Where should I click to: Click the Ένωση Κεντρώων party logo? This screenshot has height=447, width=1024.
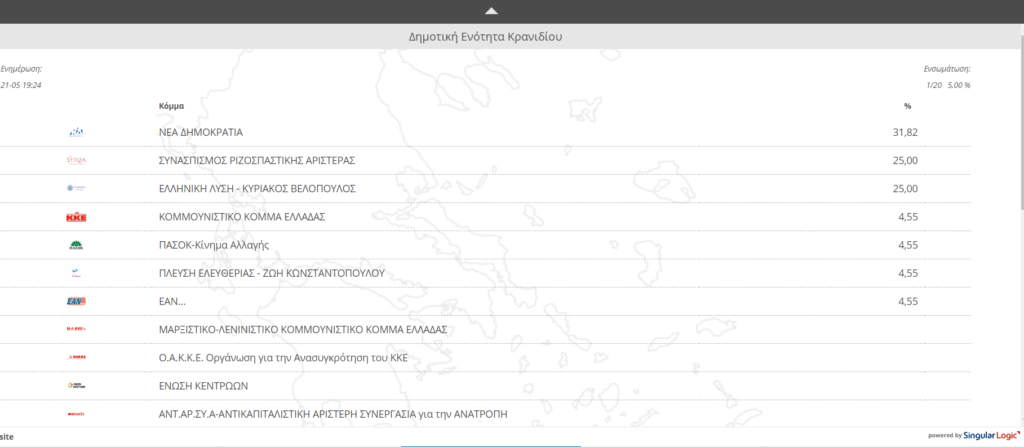point(76,386)
